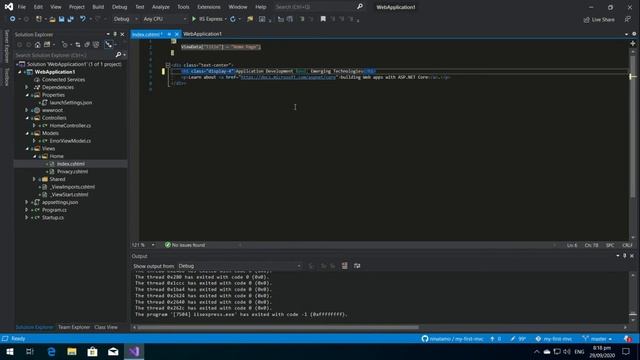Click the Navigate Backward toolbar icon

click(13, 19)
